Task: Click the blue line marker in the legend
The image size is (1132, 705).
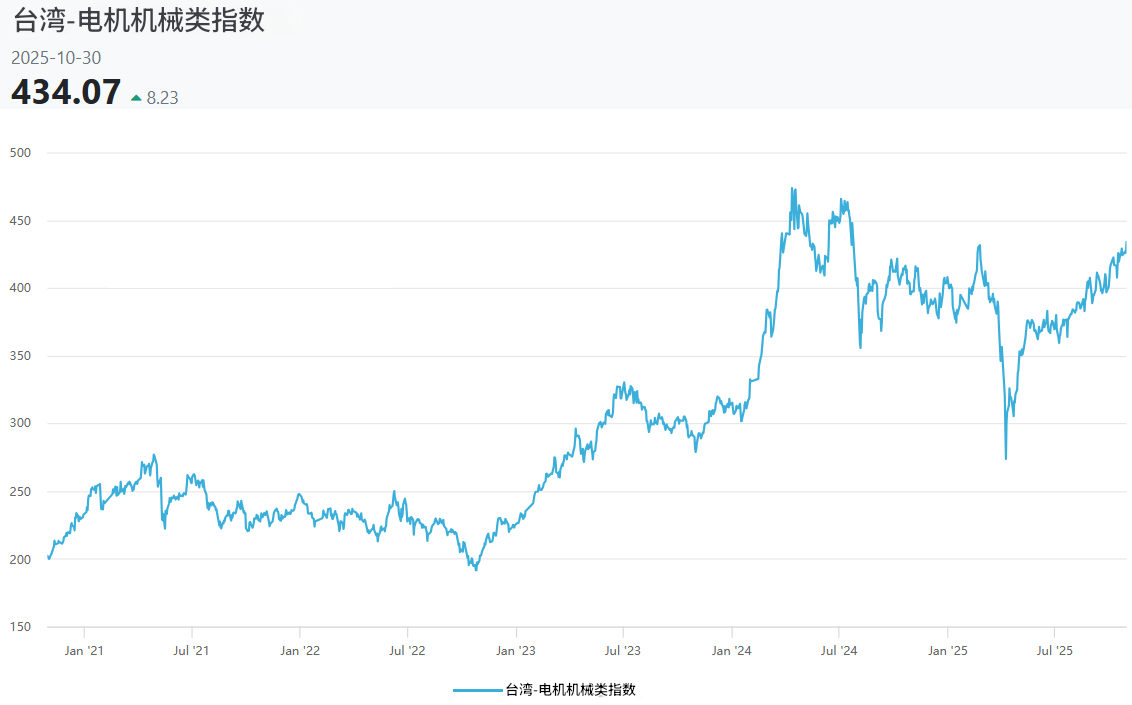Action: (477, 689)
